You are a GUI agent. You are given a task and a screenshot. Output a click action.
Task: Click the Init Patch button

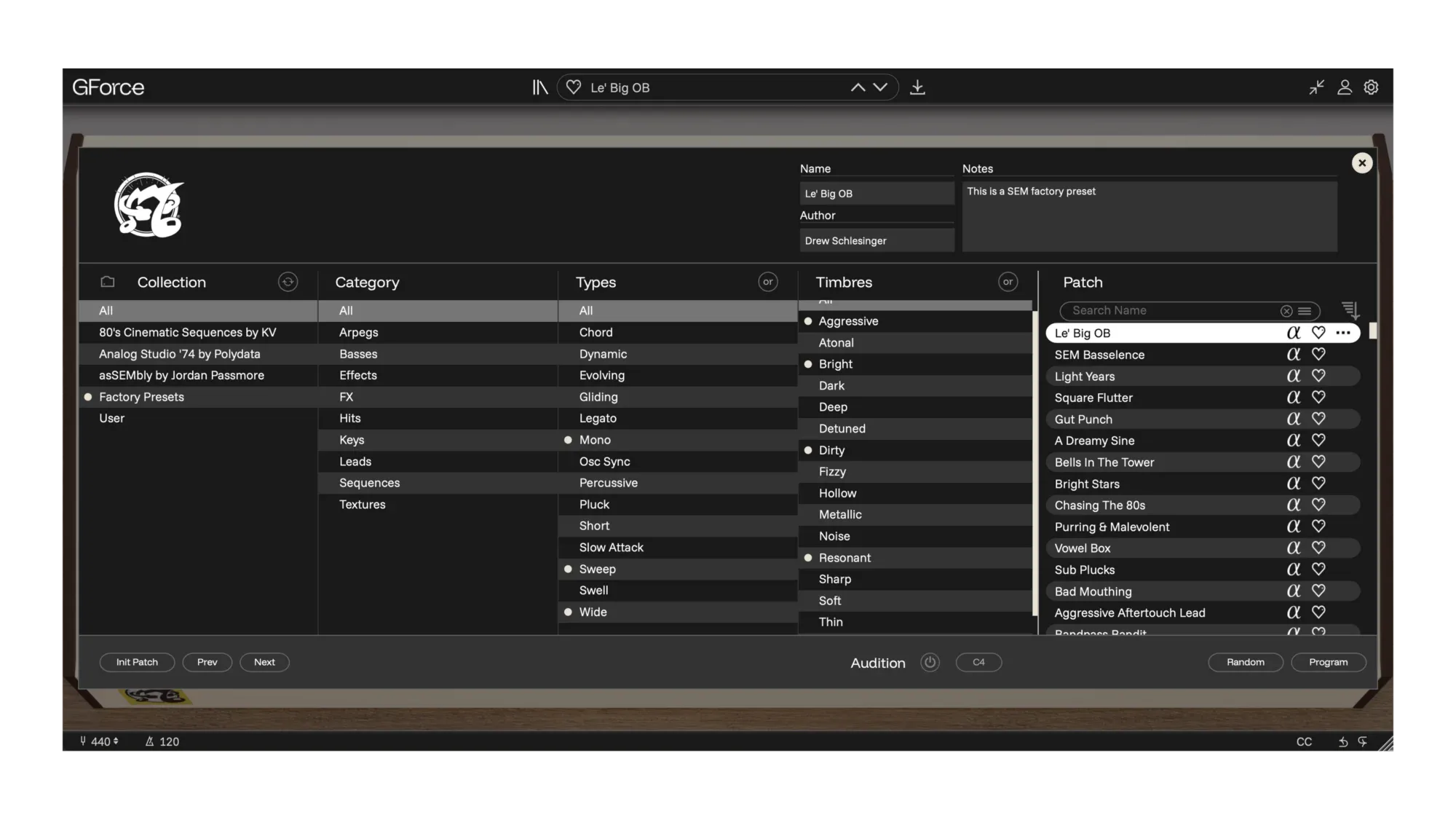click(137, 662)
